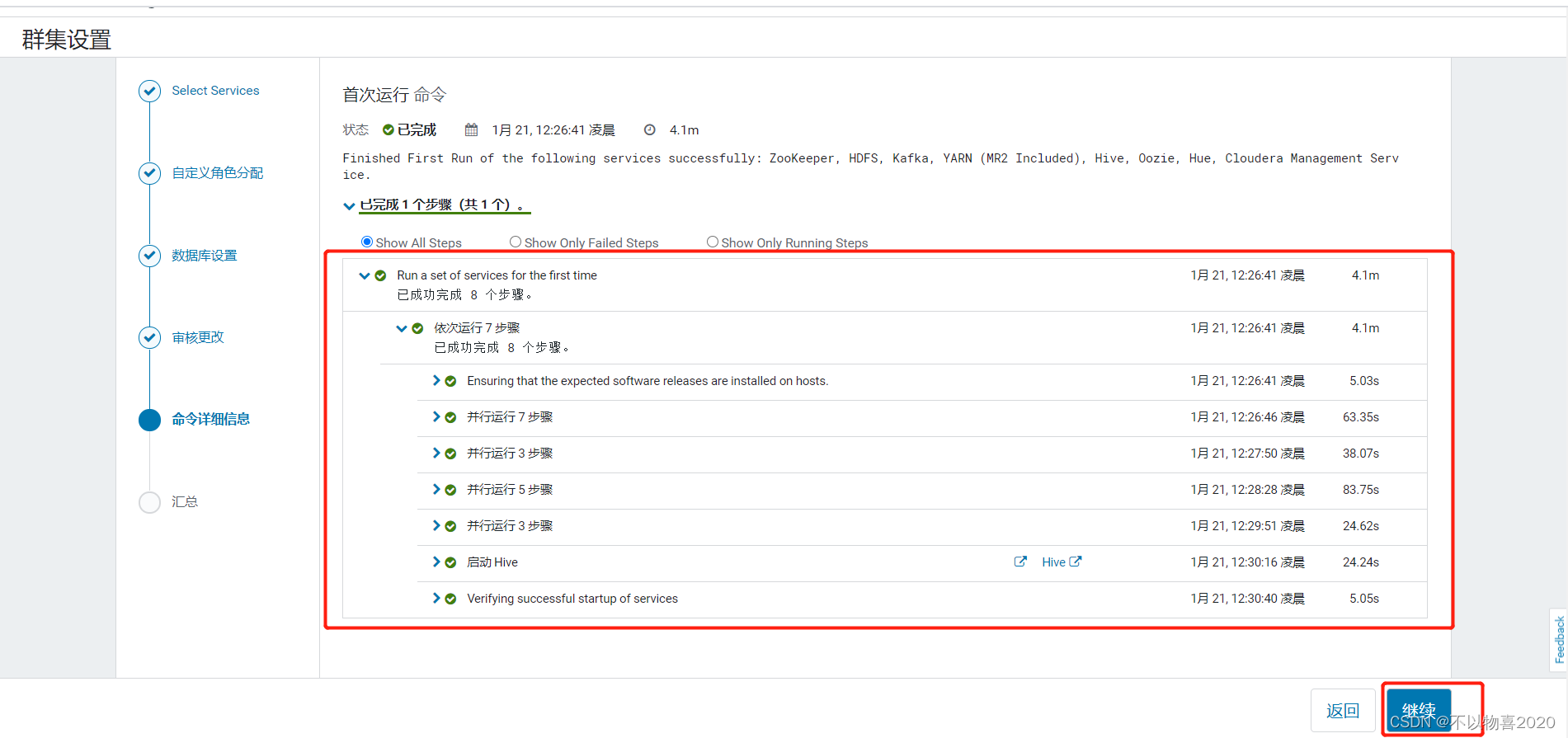Screen dimensions: 1568x738
Task: Click success icon on 并行运行 7 步骤 row
Action: coord(450,417)
